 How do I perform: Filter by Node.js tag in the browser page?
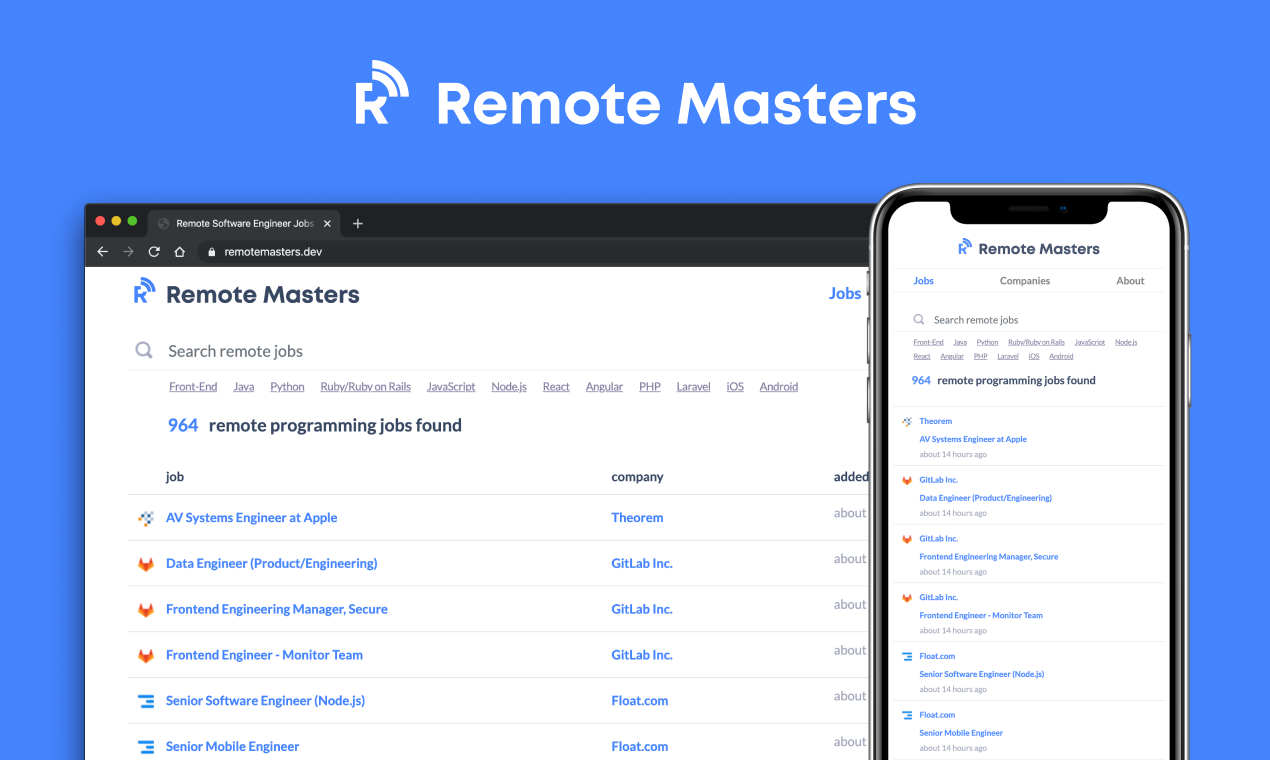point(509,387)
